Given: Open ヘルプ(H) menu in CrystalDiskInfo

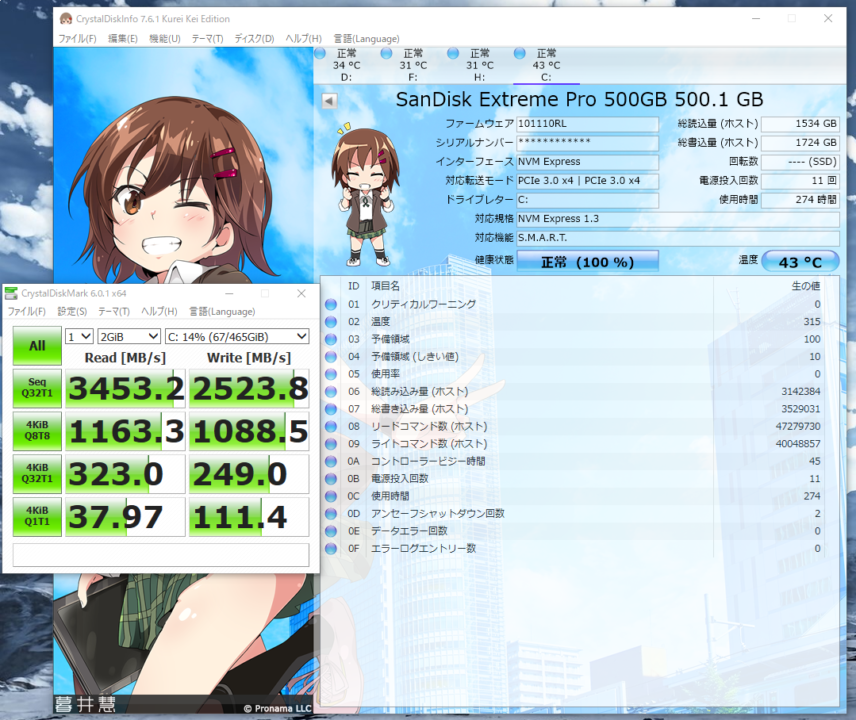Looking at the screenshot, I should [x=304, y=39].
